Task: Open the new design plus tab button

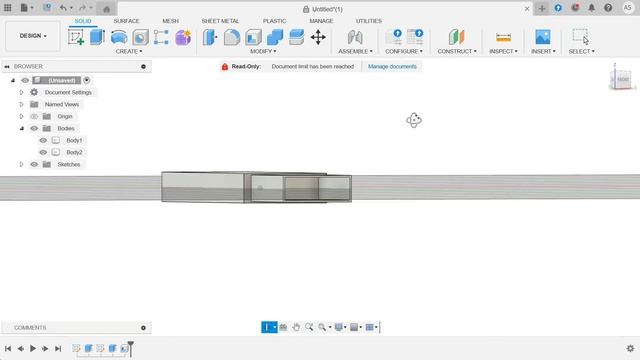Action: (542, 9)
